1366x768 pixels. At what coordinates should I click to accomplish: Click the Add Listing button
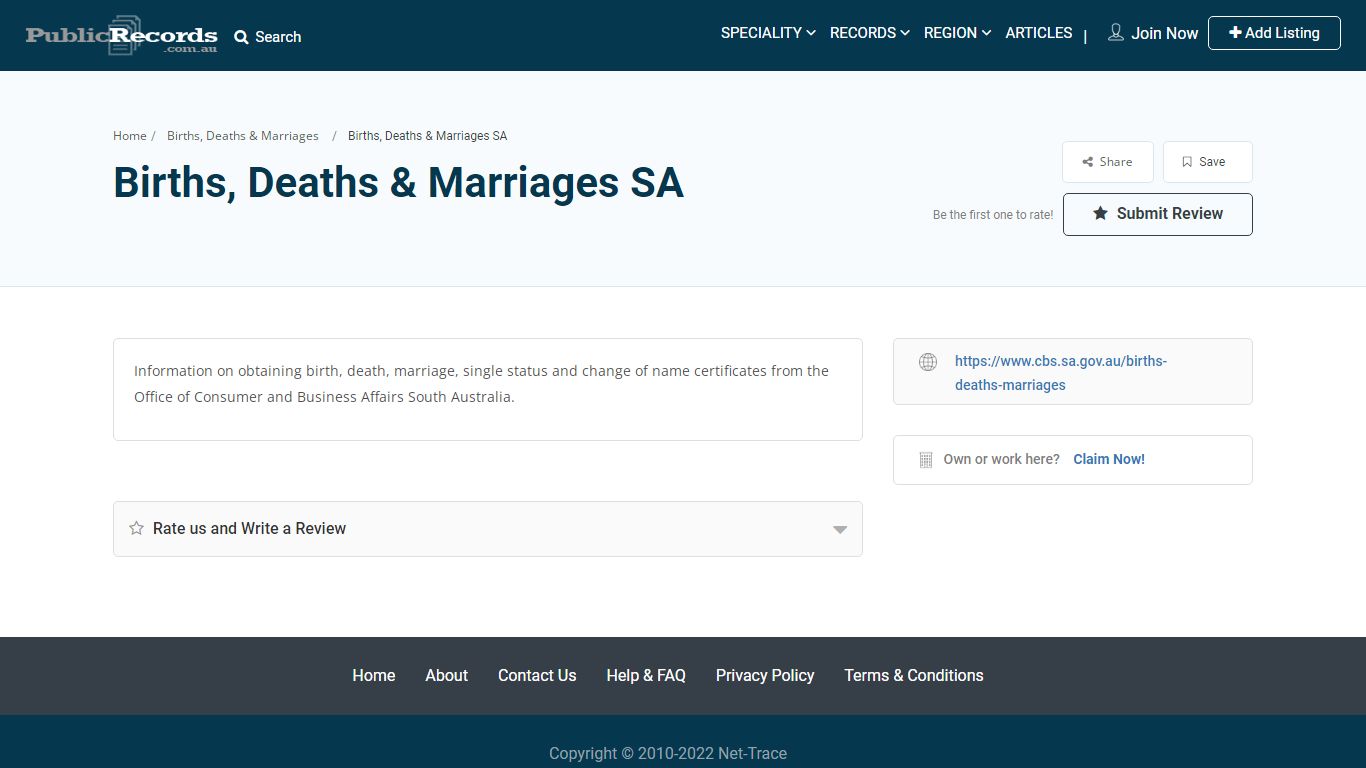click(1274, 33)
